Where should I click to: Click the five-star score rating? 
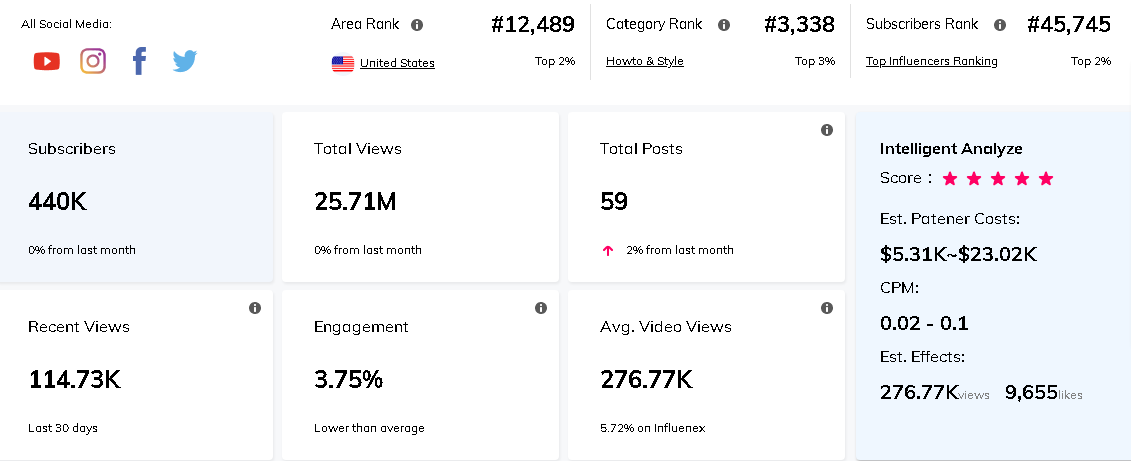997,179
